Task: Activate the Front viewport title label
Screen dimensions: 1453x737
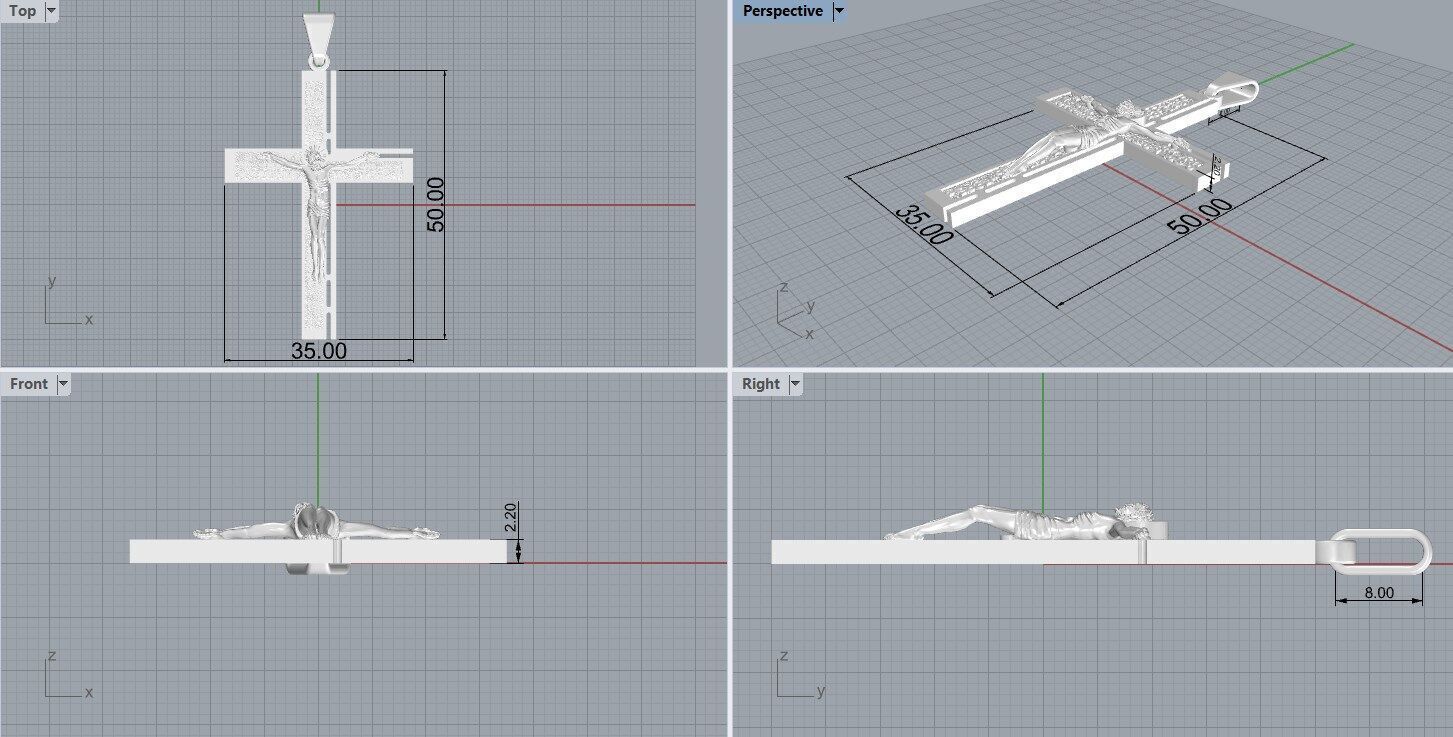Action: click(x=29, y=384)
